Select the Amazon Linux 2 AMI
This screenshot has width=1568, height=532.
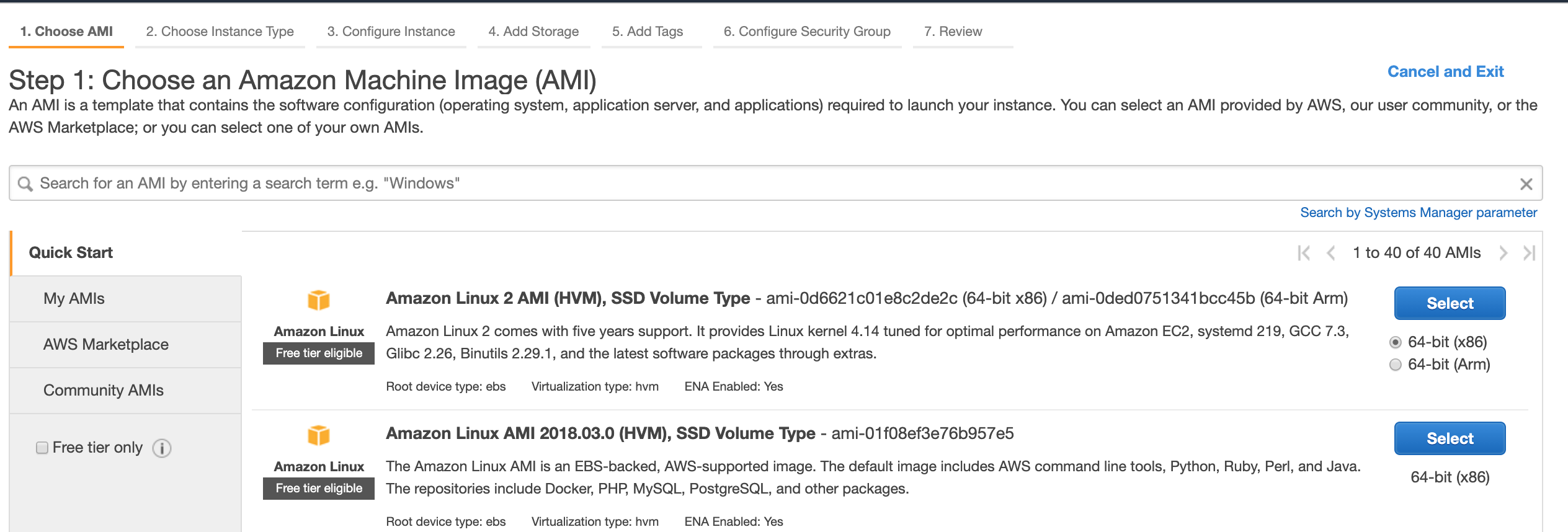[1450, 303]
